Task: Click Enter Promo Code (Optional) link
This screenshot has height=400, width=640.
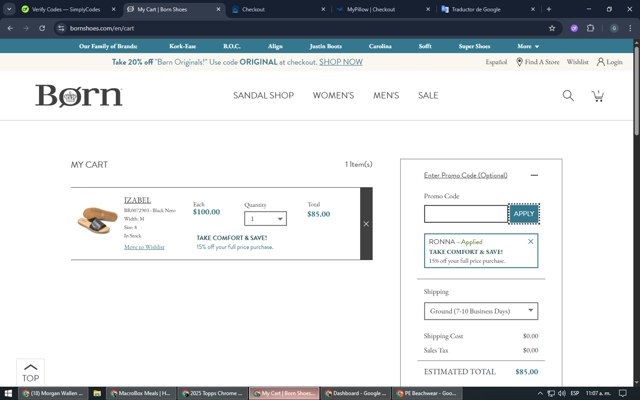Action: click(x=465, y=175)
